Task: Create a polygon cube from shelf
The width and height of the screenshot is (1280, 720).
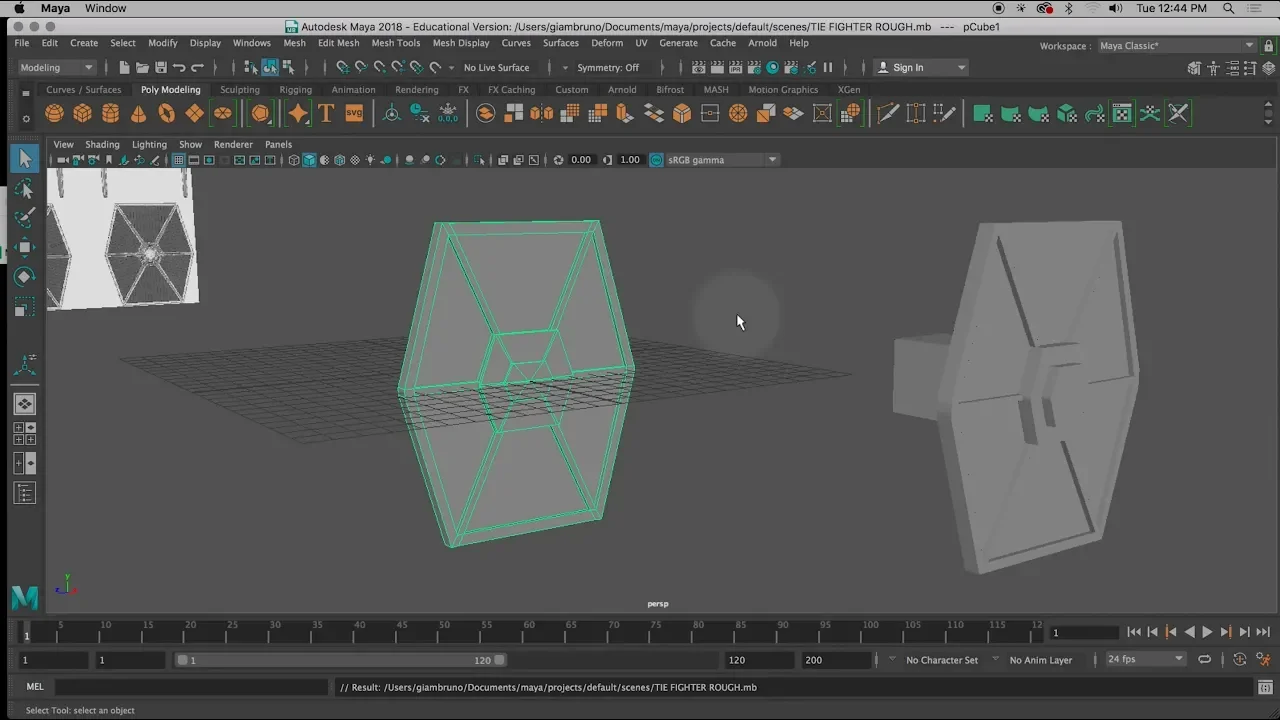Action: [x=83, y=114]
